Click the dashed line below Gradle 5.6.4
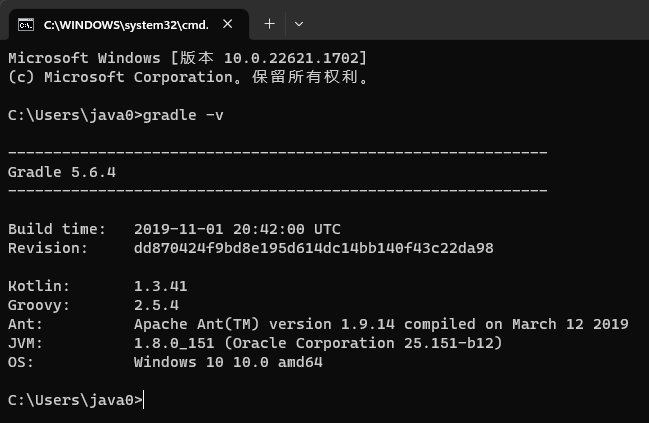 [277, 191]
